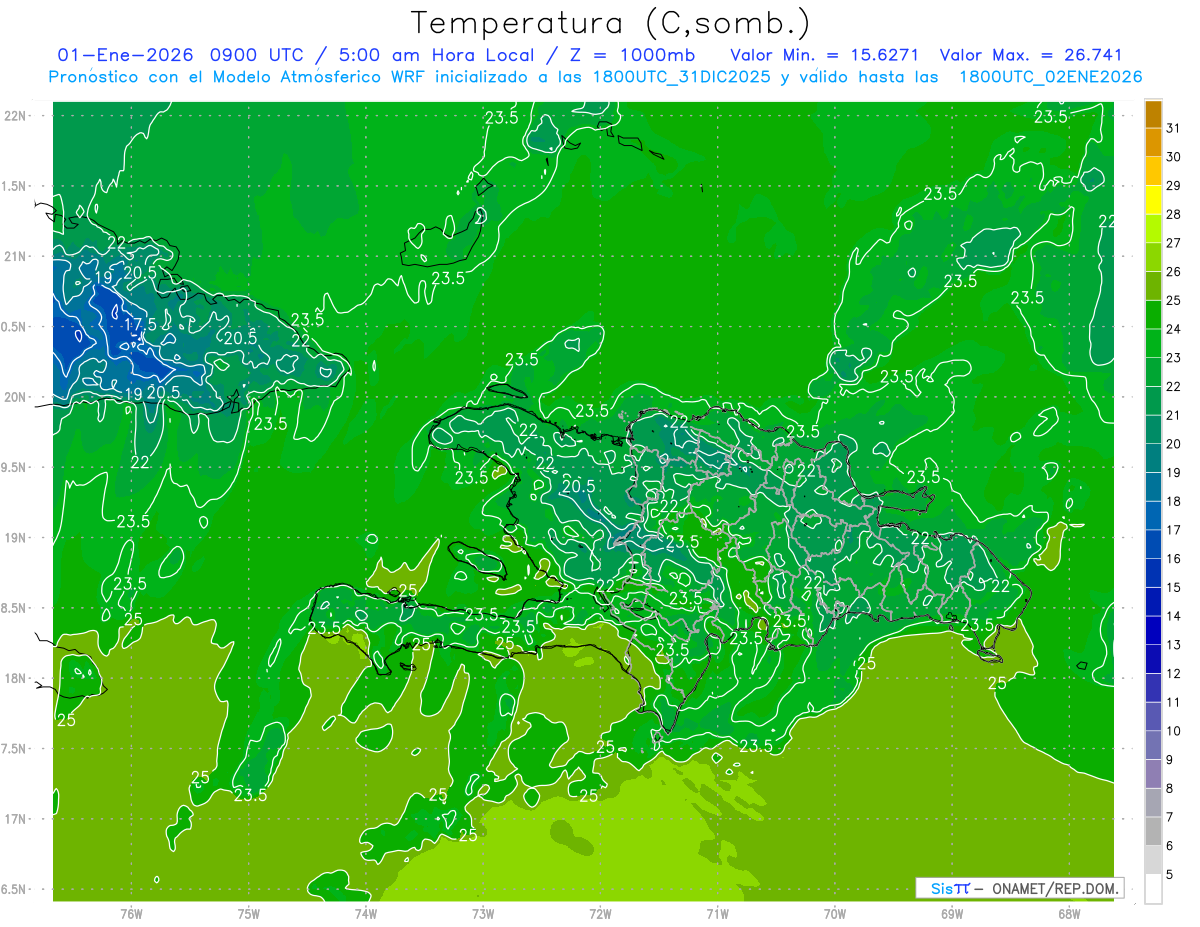Click the color legend number '20'
The image size is (1200, 927).
point(1173,444)
